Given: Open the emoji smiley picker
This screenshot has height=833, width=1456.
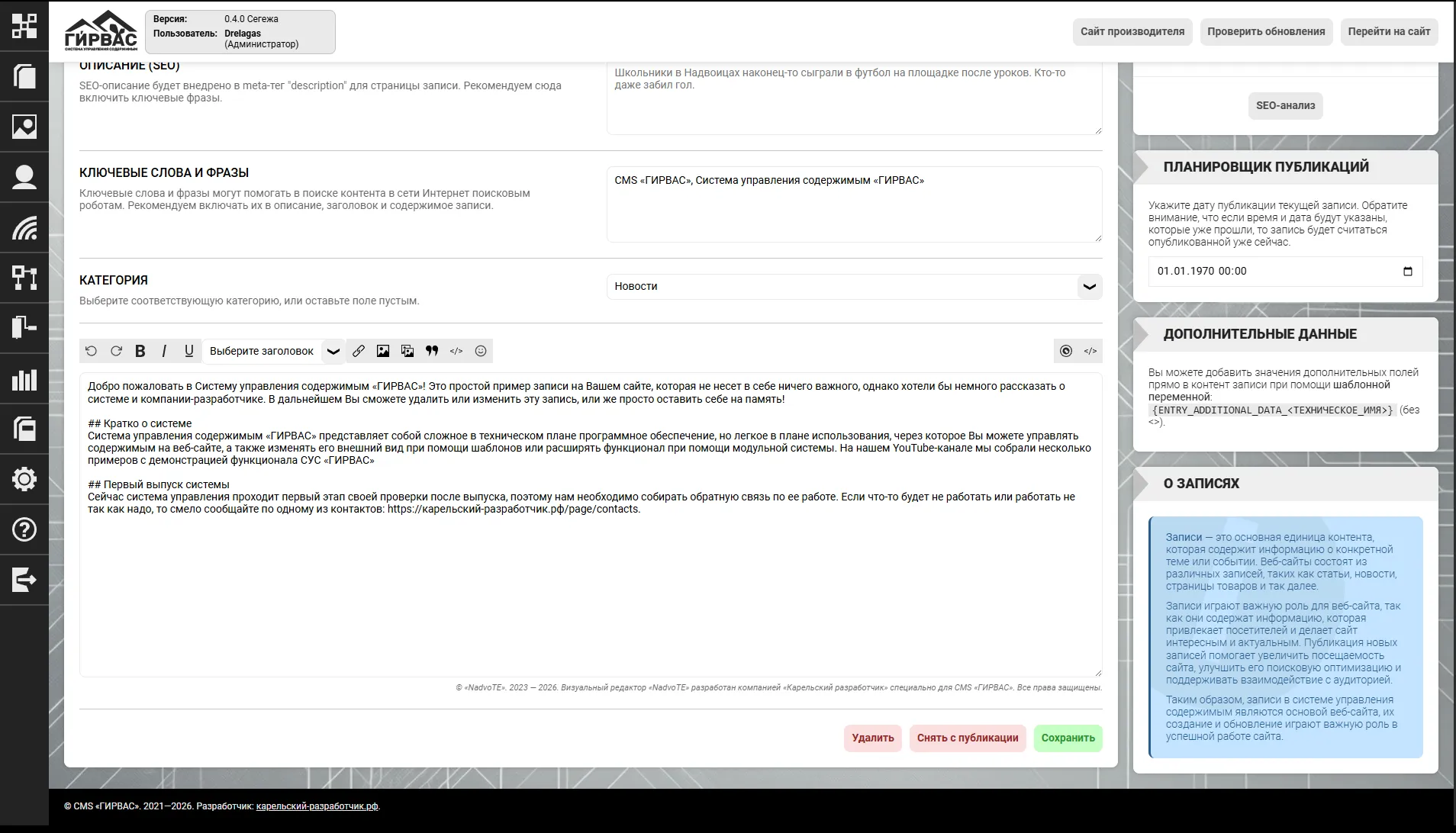Looking at the screenshot, I should click(481, 351).
